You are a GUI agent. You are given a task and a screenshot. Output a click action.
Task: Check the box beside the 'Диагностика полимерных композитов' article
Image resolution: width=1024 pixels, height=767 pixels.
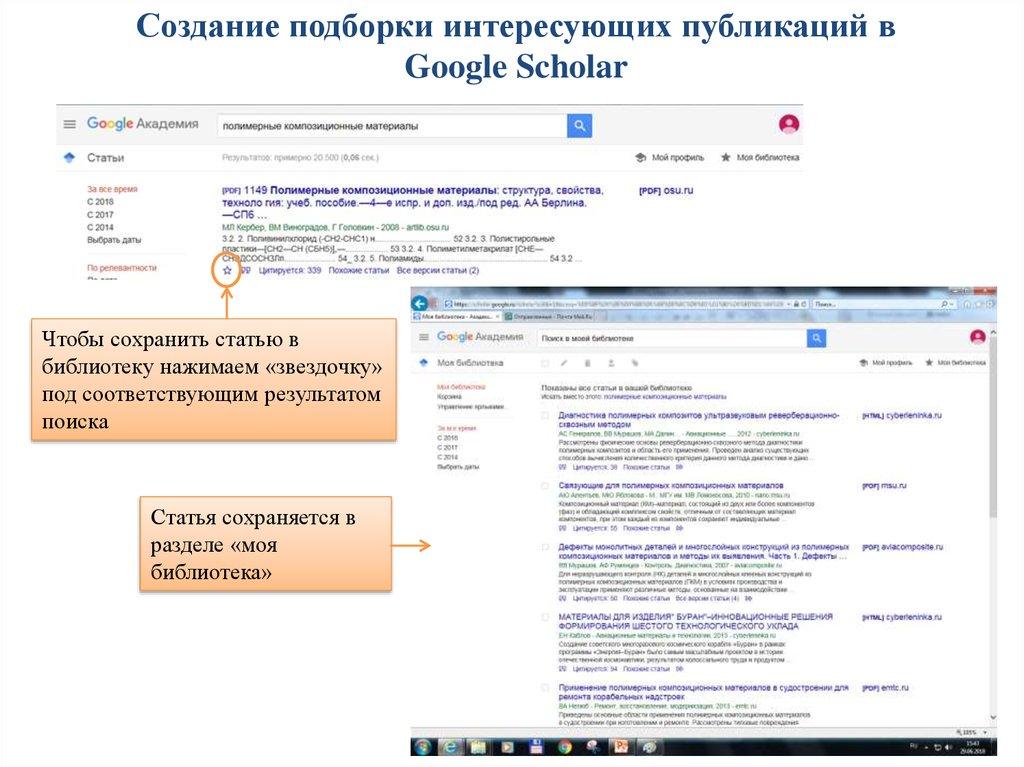coord(545,415)
